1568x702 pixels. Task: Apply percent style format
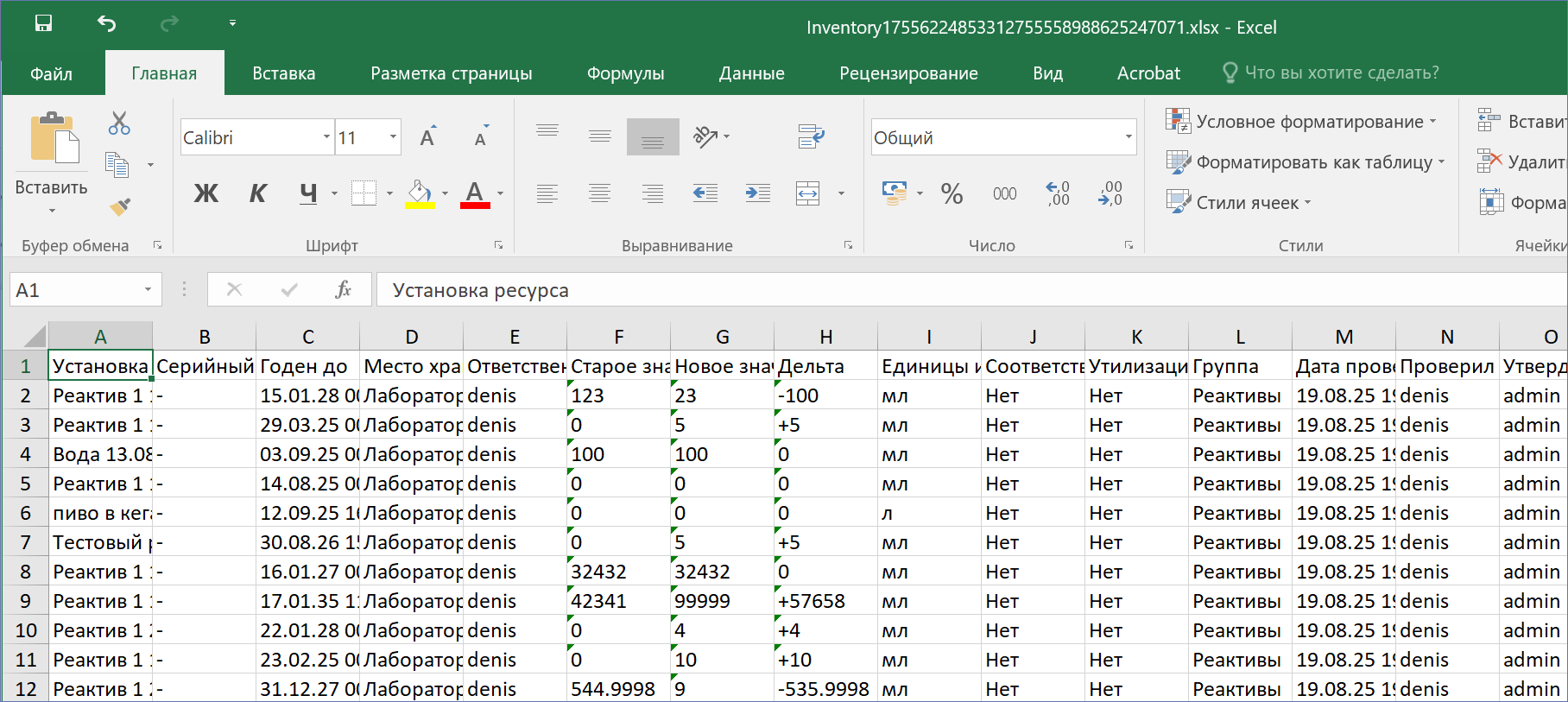tap(952, 193)
